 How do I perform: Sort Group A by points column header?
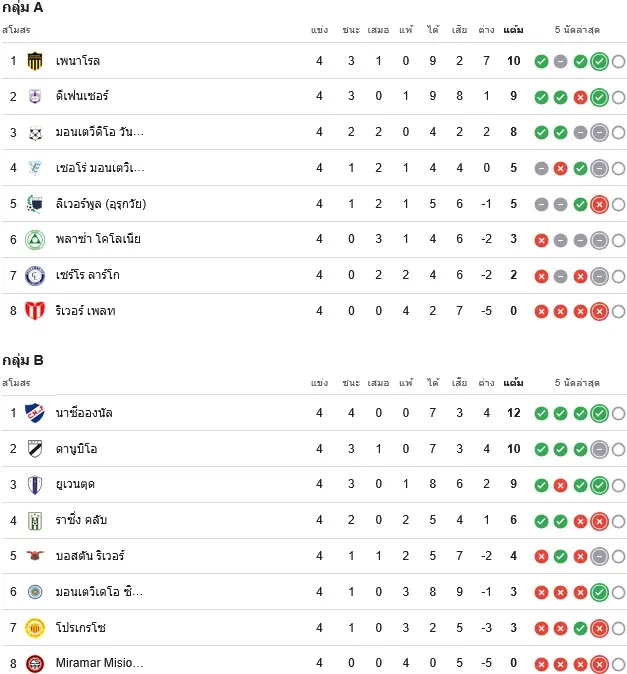[514, 30]
